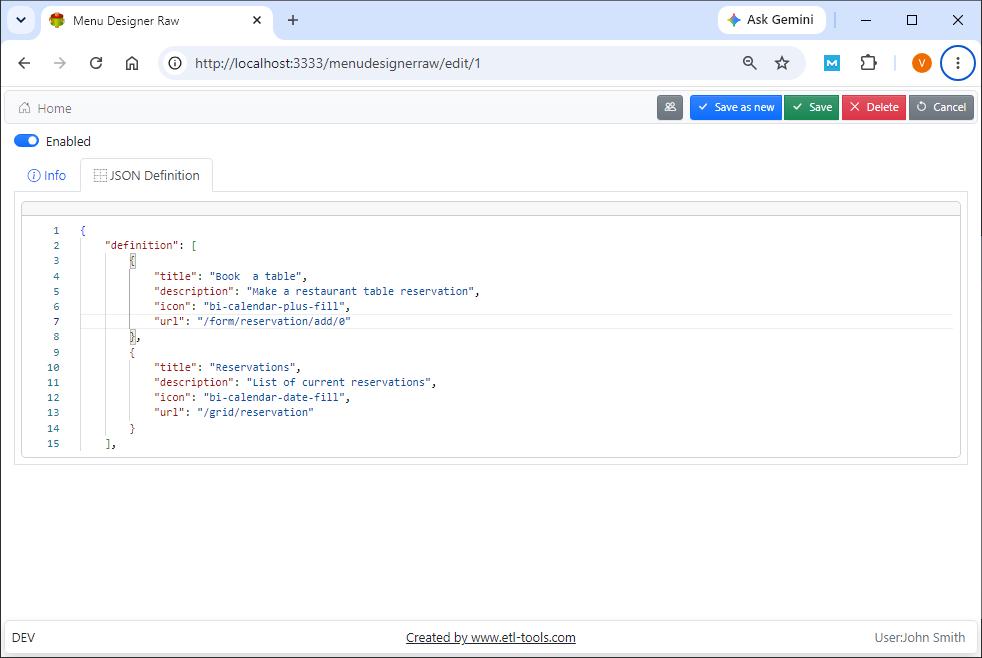This screenshot has height=658, width=982.
Task: Go forward in browser history
Action: coord(59,63)
